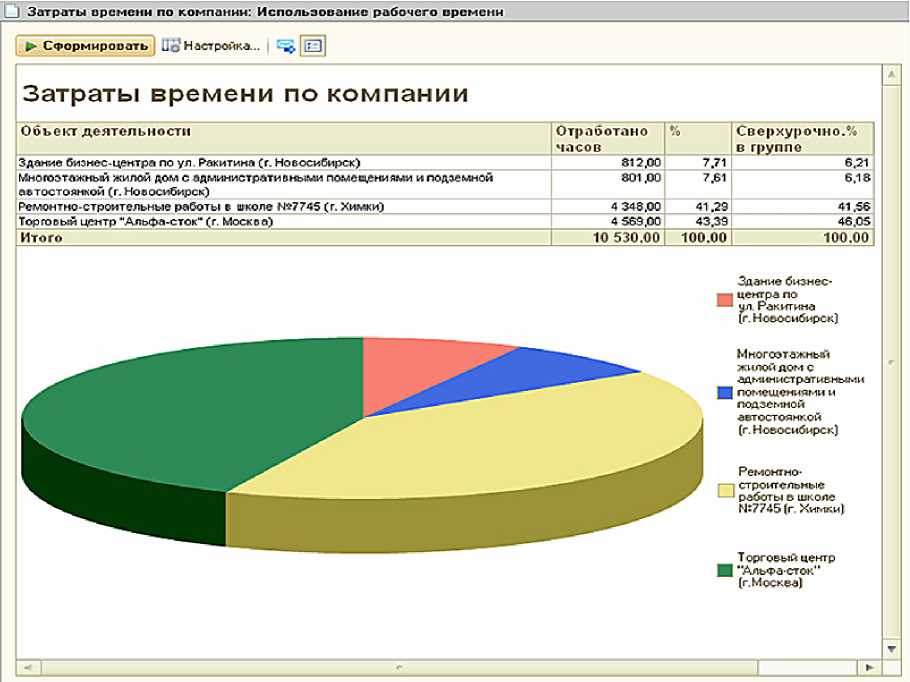Click the green legend swatch for Торговый центр
The image size is (910, 682).
coord(725,570)
